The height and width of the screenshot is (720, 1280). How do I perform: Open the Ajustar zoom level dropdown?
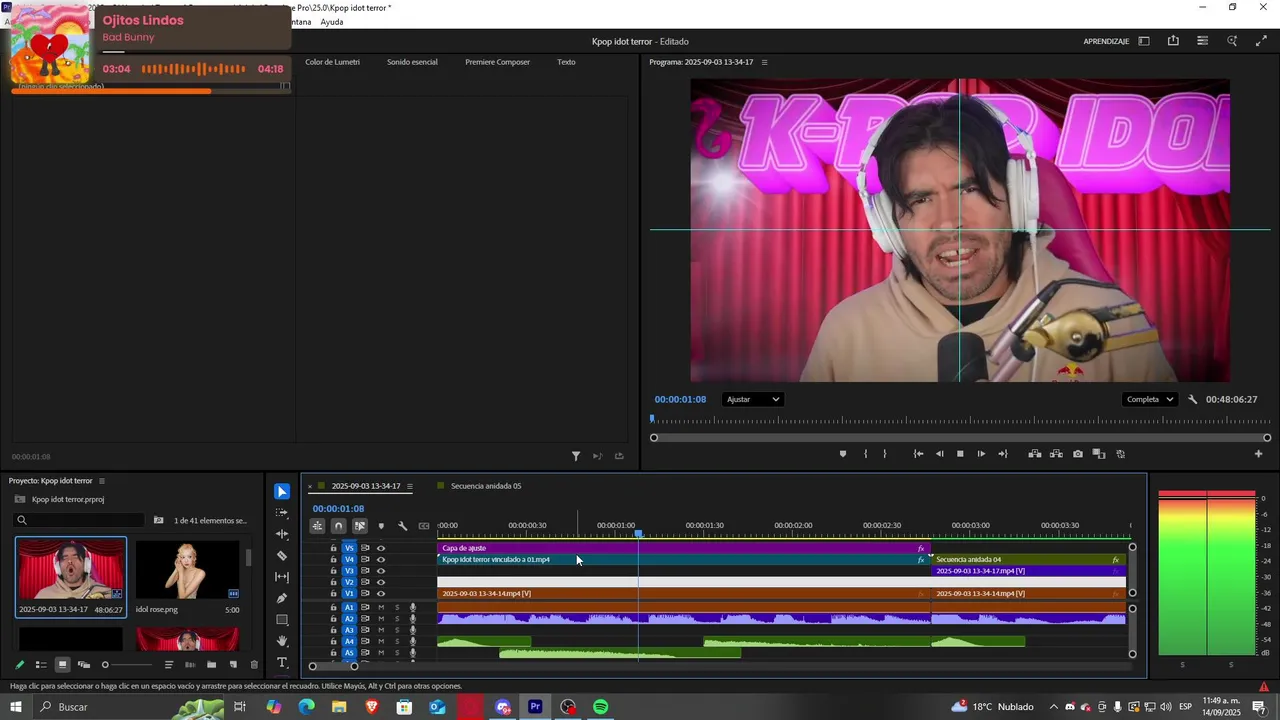(x=753, y=400)
